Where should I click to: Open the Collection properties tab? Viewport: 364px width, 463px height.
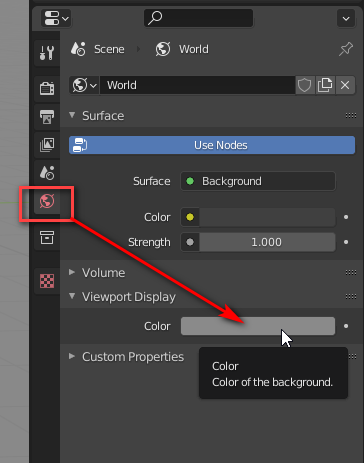point(47,238)
